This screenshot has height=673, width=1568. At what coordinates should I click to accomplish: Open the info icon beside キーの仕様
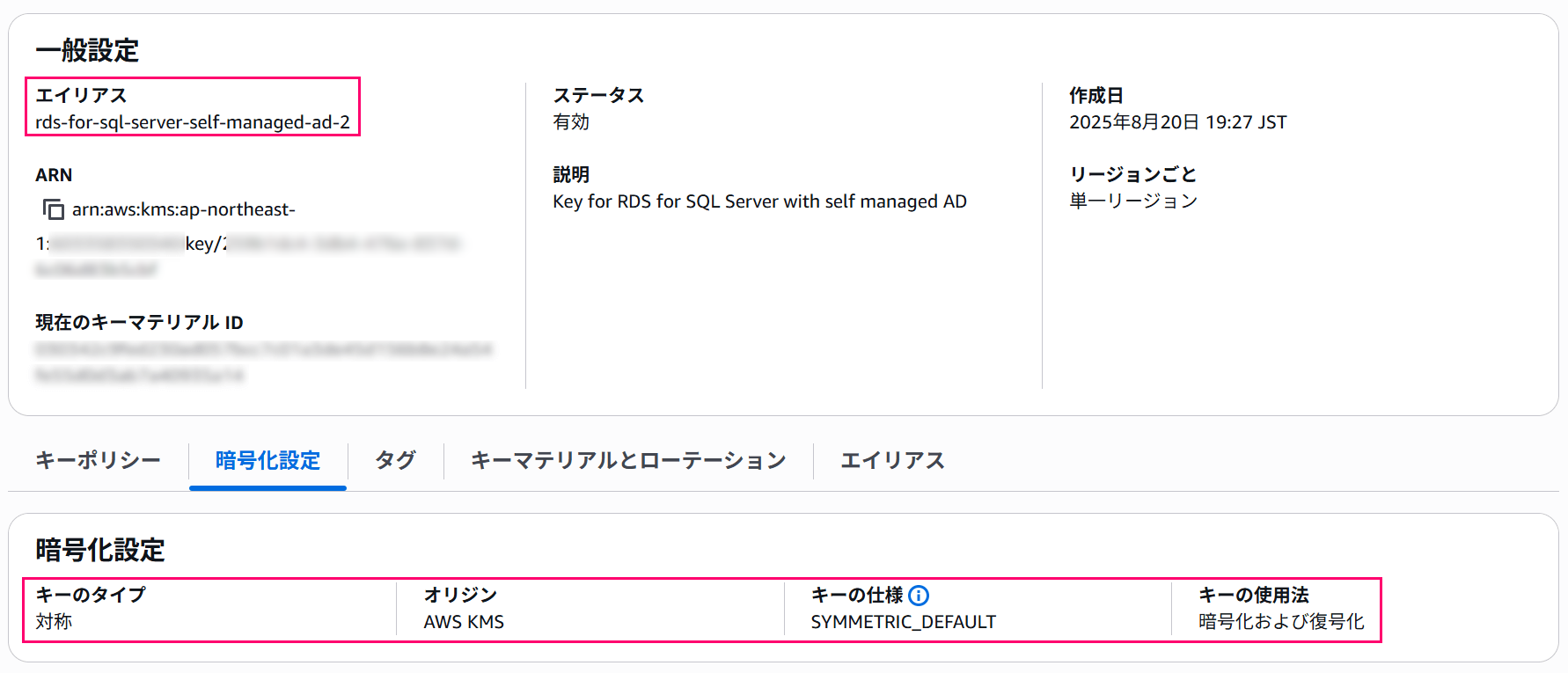(919, 596)
